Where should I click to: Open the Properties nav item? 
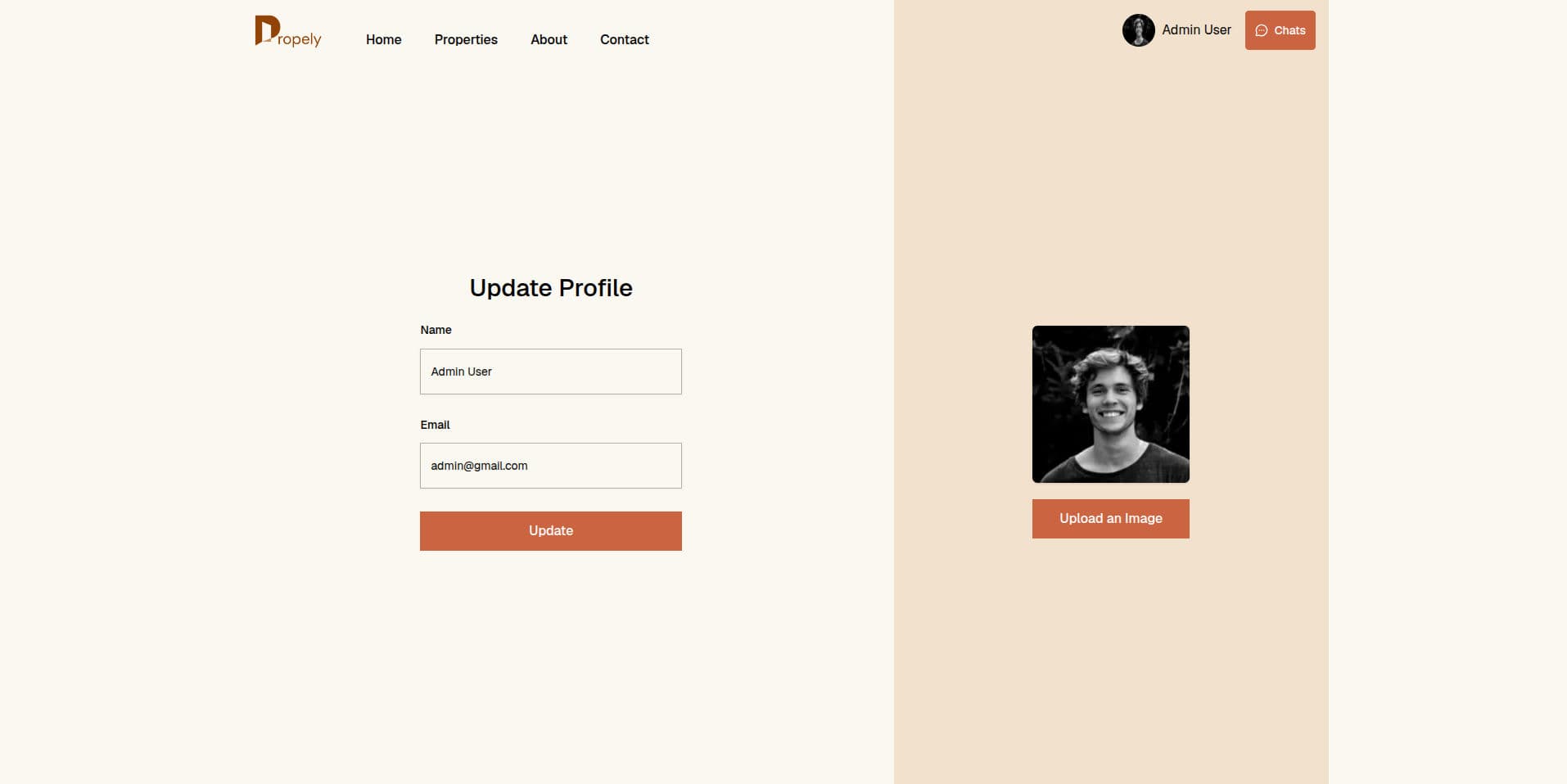[x=466, y=39]
